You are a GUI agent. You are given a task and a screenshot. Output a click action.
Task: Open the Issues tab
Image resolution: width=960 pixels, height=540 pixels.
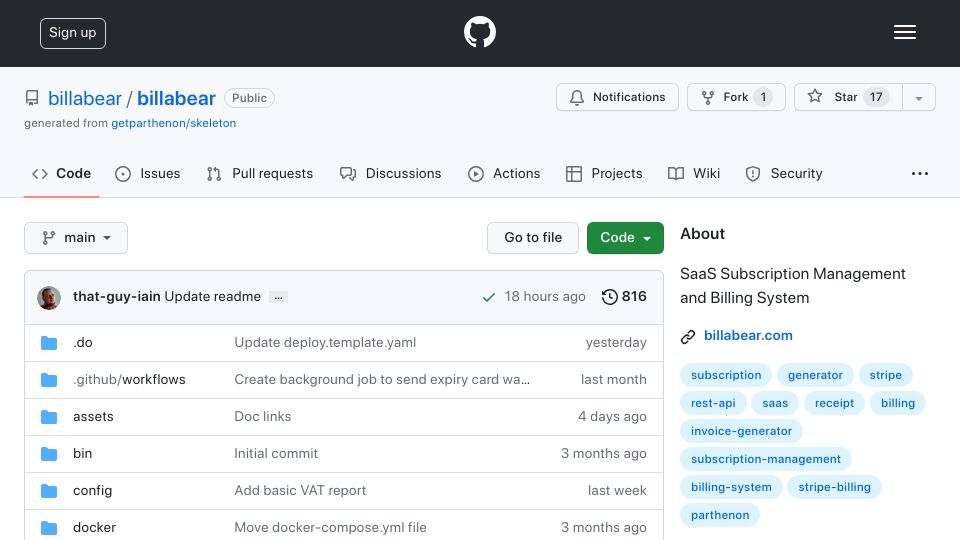[148, 174]
